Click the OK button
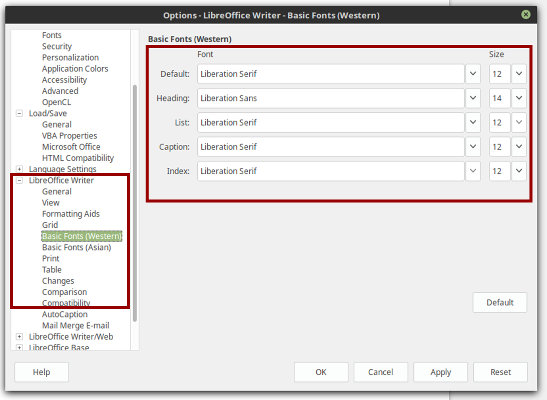The image size is (547, 400). click(321, 372)
